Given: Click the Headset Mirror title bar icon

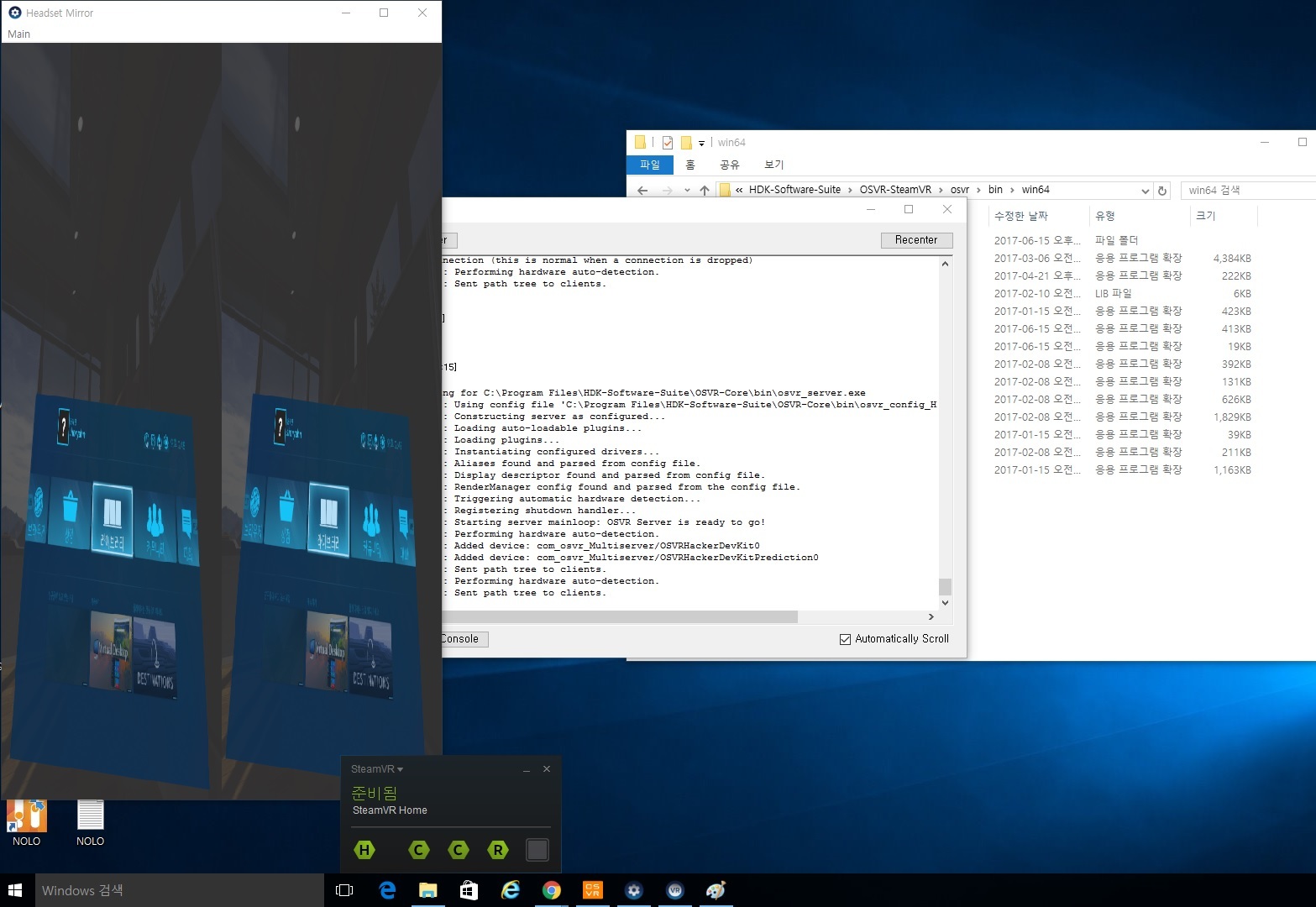Looking at the screenshot, I should (x=14, y=13).
